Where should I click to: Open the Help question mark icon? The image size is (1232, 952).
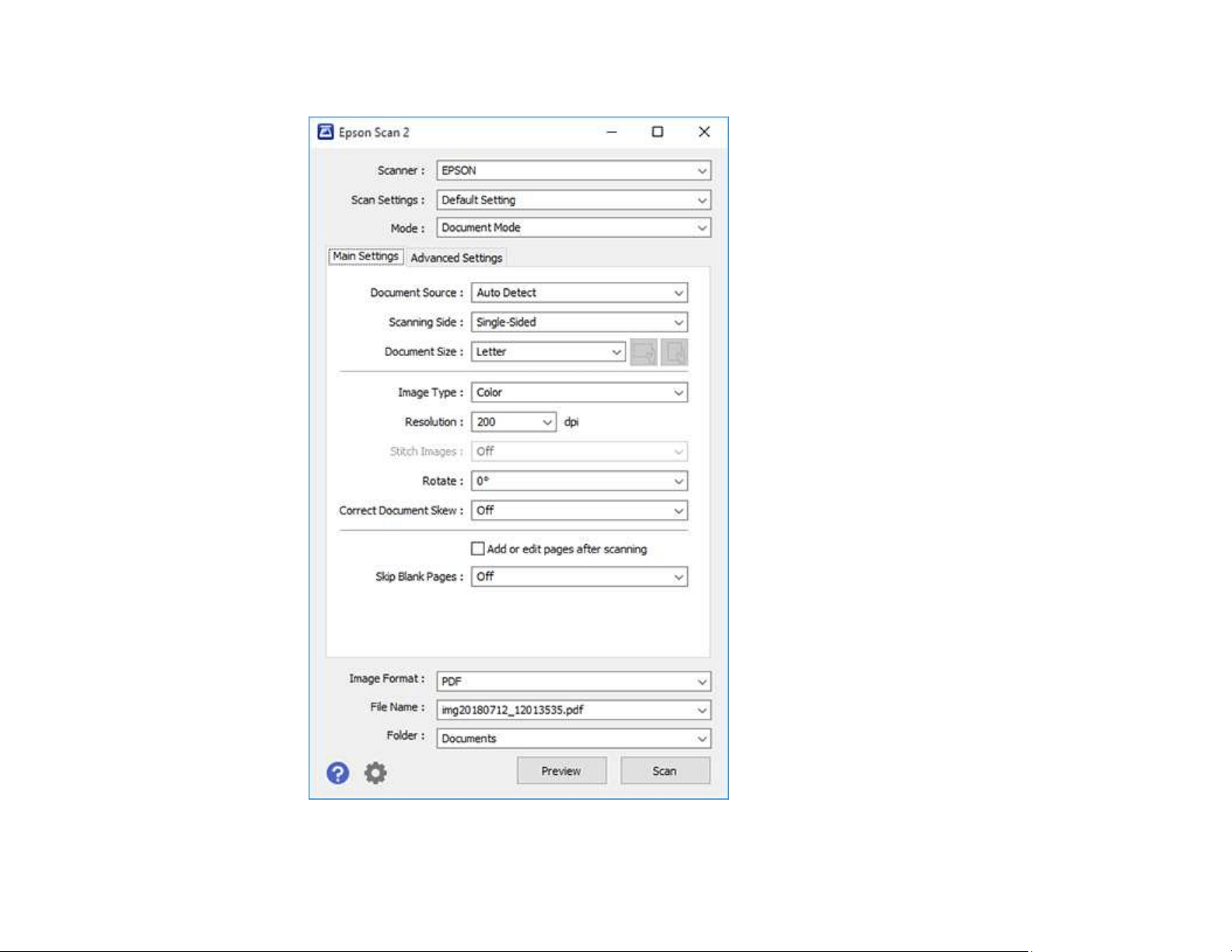click(x=337, y=772)
